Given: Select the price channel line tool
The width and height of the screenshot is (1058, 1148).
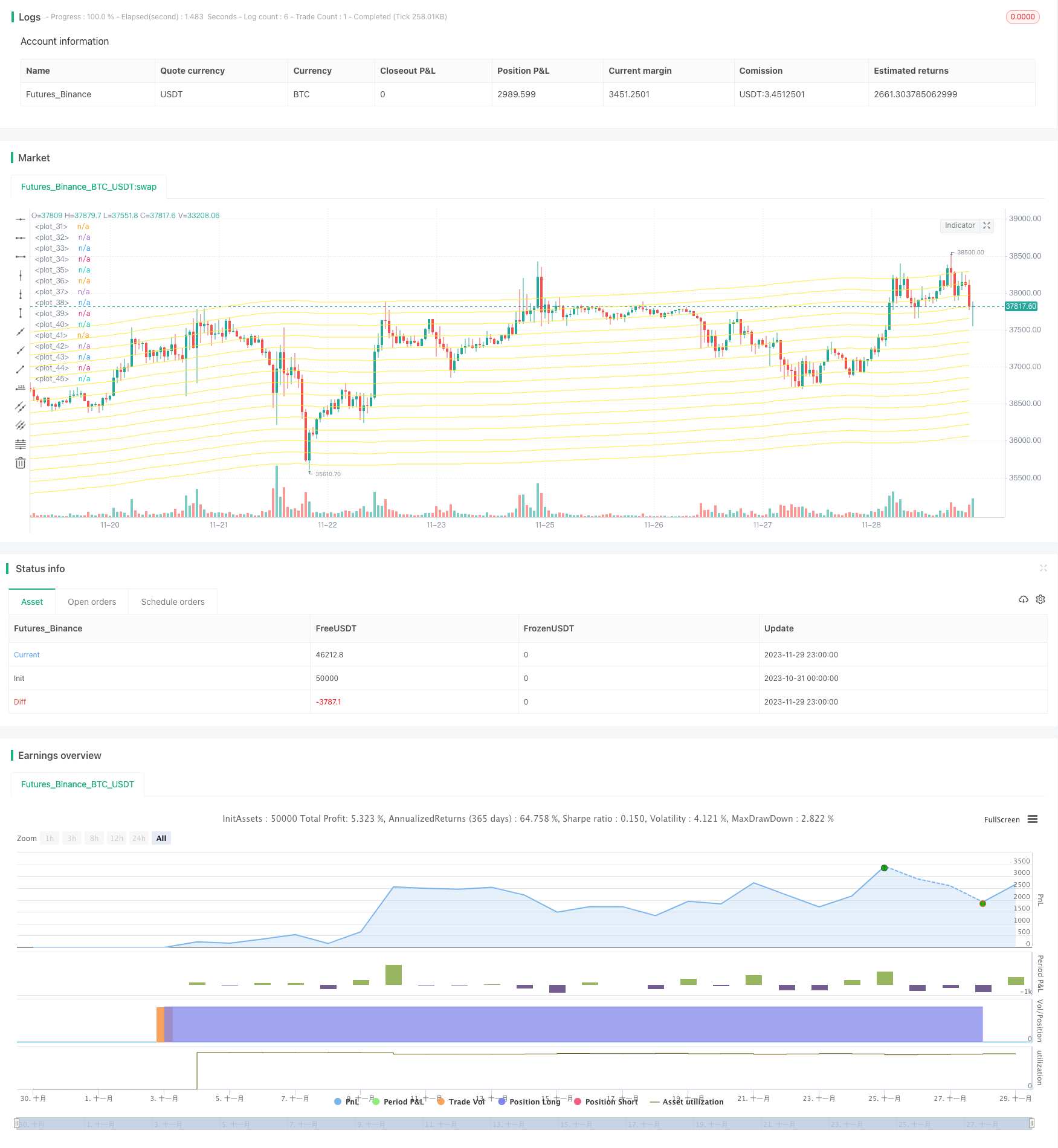Looking at the screenshot, I should (21, 407).
